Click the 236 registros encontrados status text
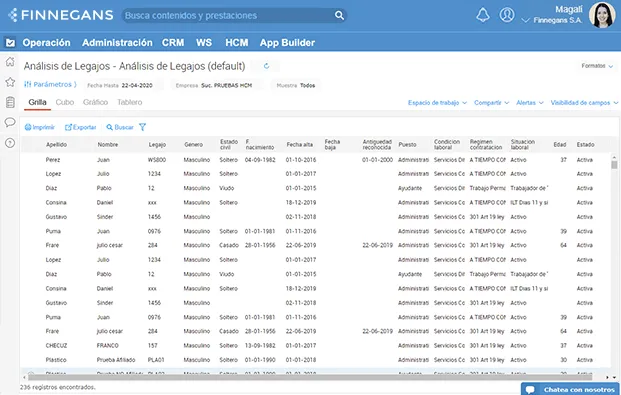The height and width of the screenshot is (395, 621). pyautogui.click(x=58, y=387)
